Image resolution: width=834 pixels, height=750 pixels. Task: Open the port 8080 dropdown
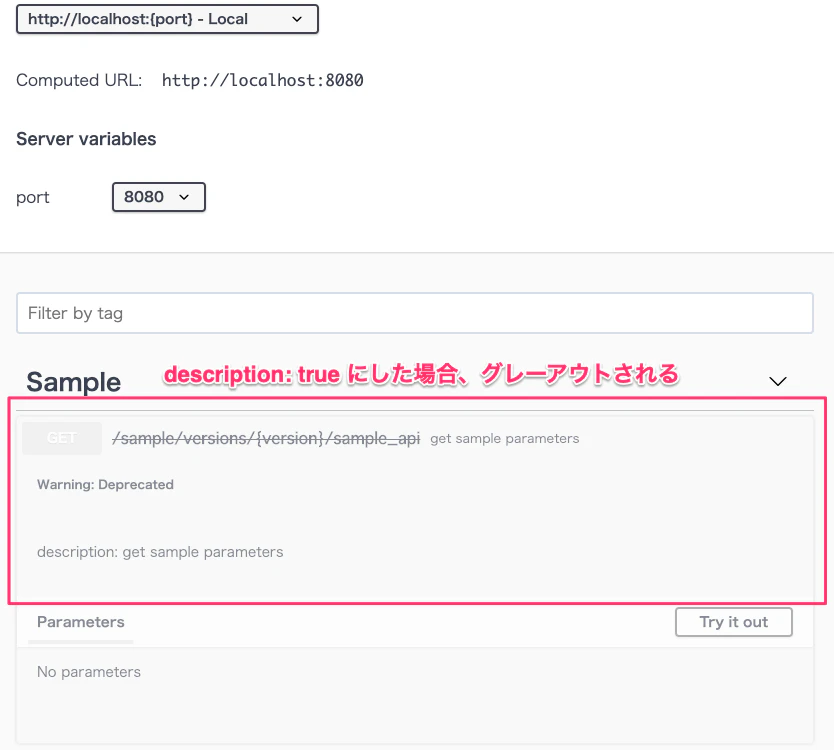(159, 197)
